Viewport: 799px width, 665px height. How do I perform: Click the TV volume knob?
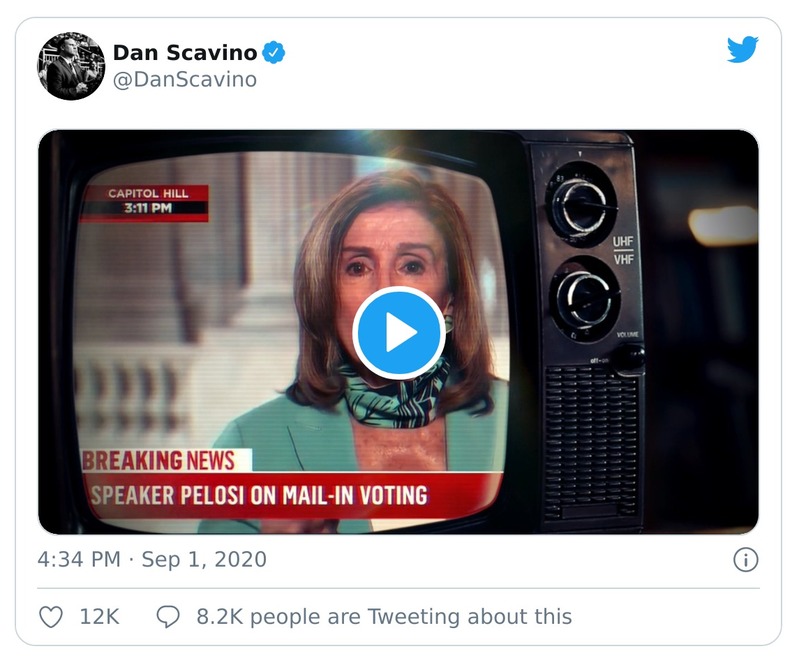(x=629, y=358)
